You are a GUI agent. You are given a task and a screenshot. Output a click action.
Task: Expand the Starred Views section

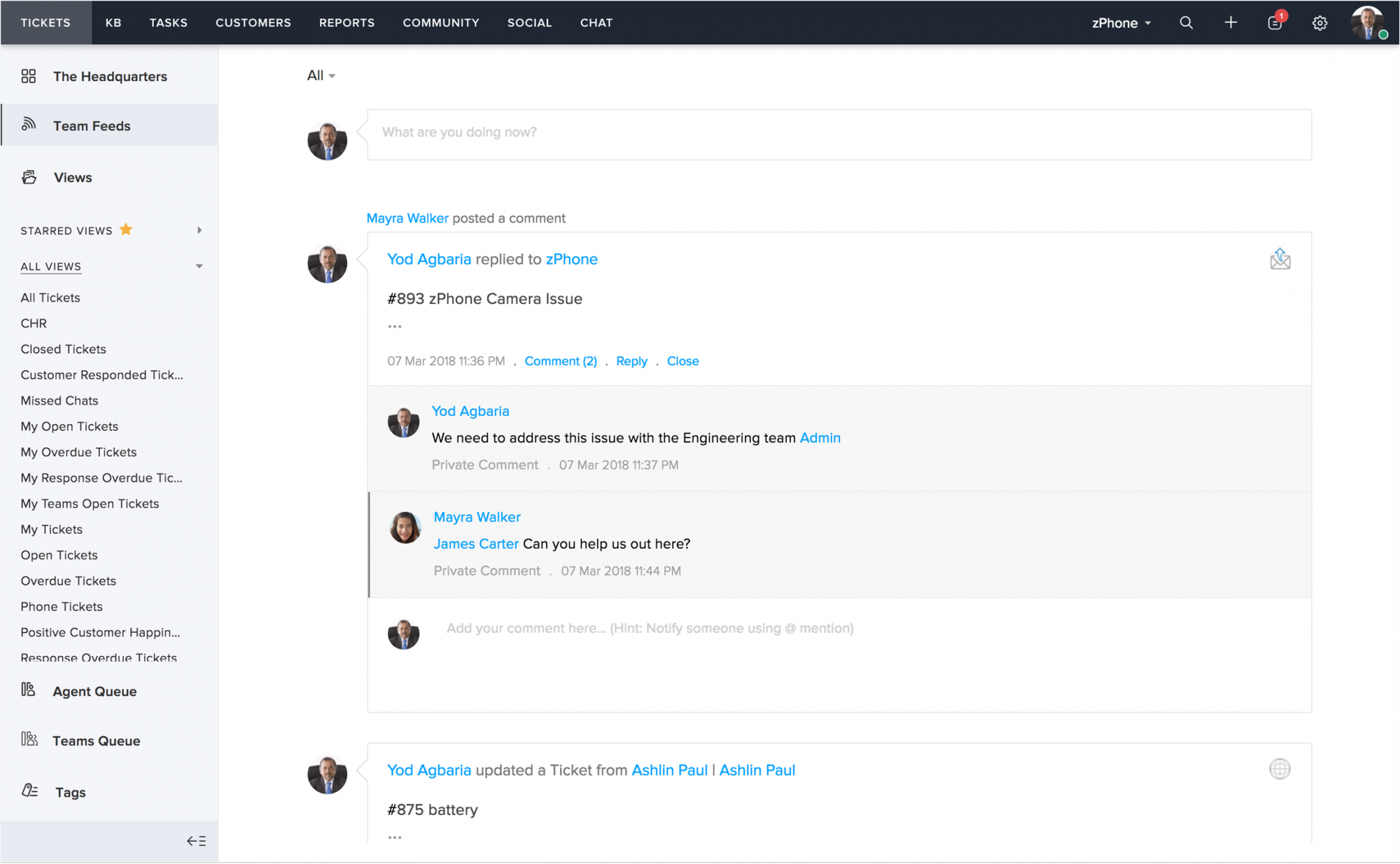pyautogui.click(x=198, y=230)
